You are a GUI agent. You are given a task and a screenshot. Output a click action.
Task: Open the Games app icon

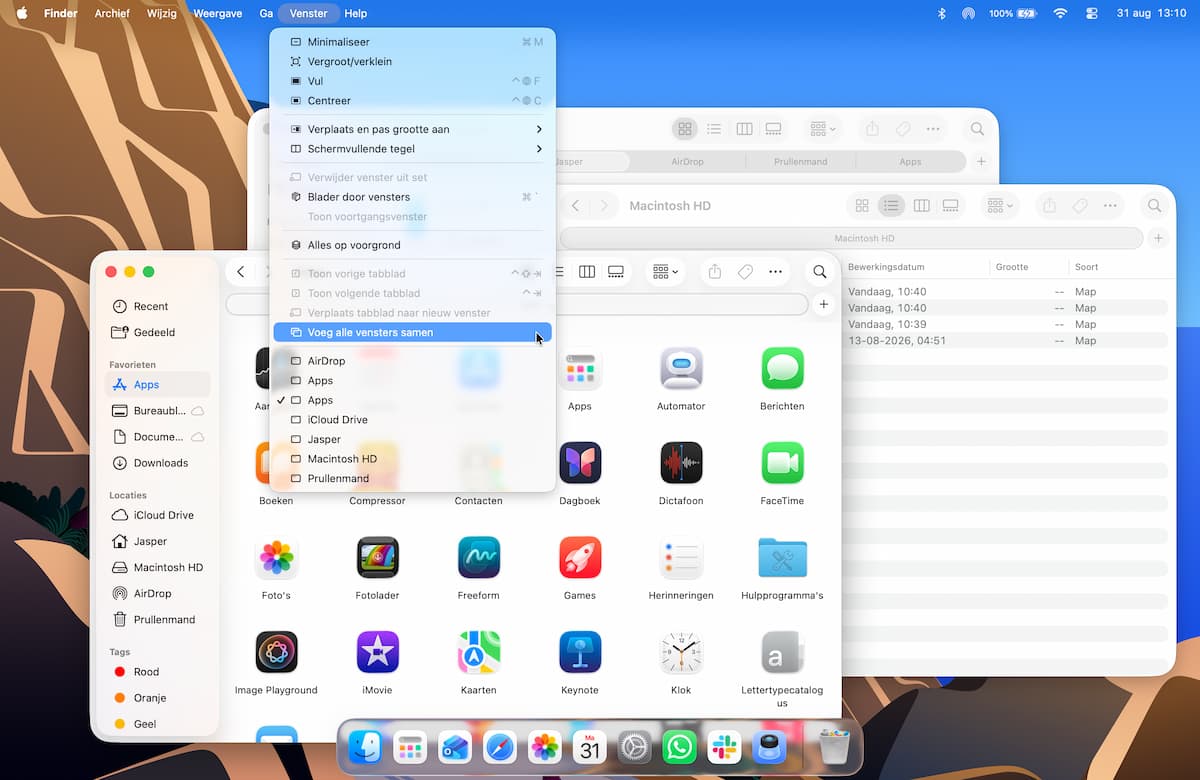580,558
